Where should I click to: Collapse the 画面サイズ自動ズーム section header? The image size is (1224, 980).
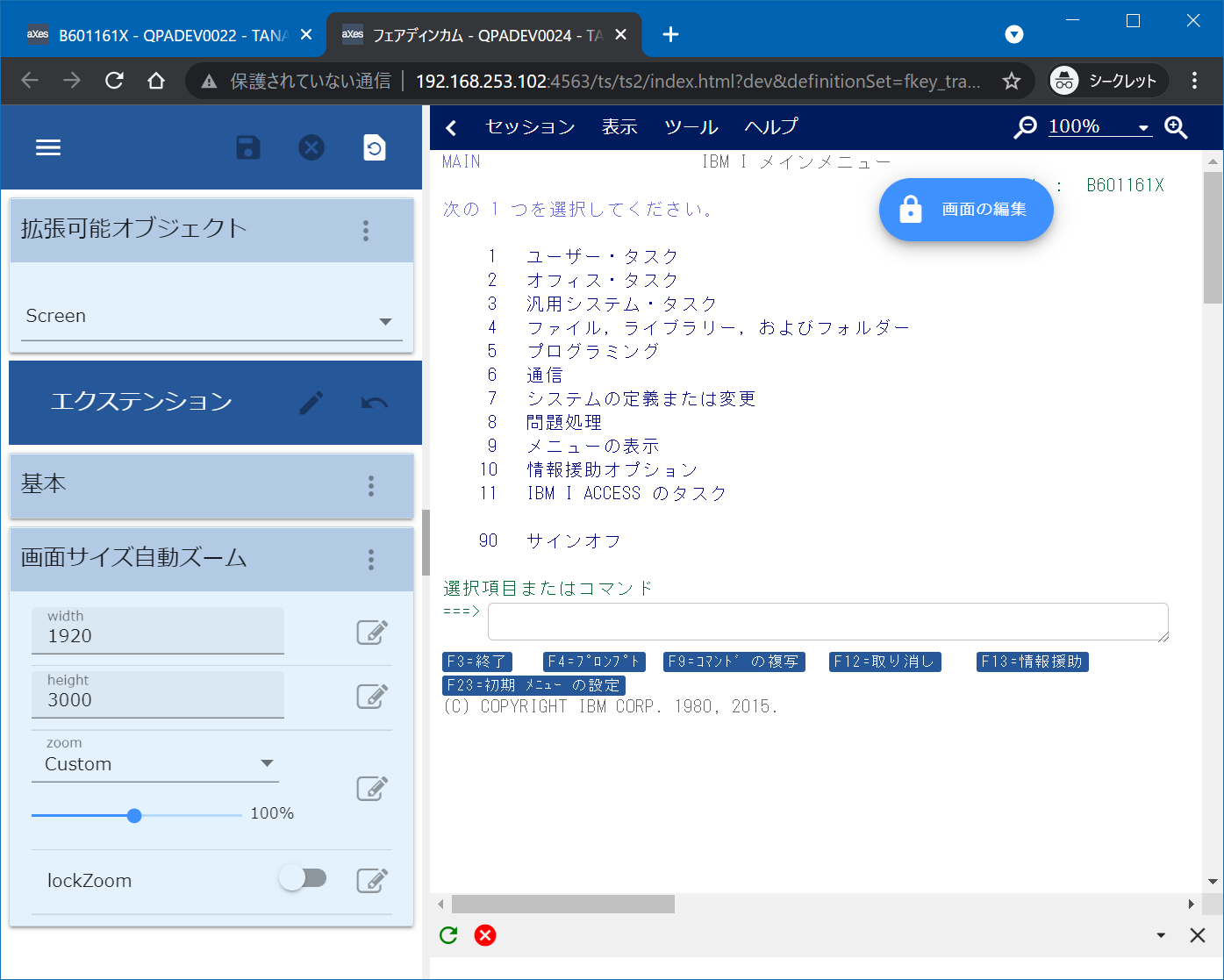click(211, 559)
